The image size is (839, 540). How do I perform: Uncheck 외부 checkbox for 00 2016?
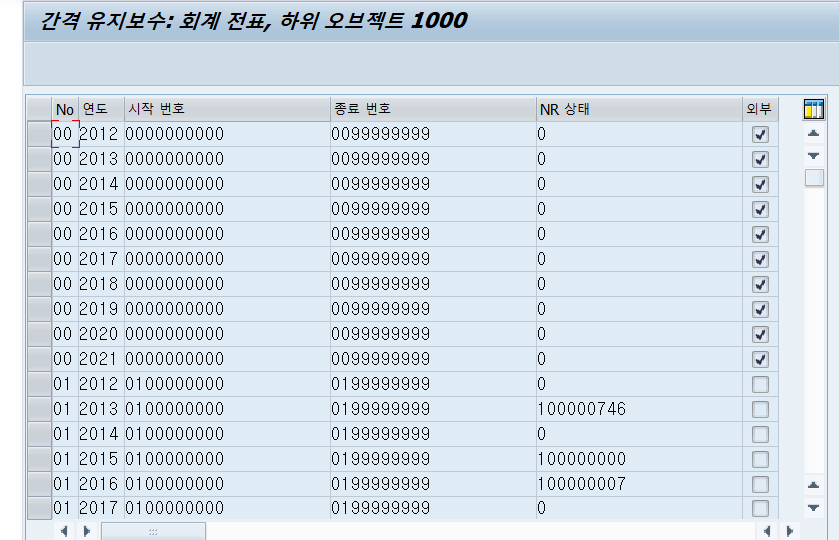click(x=760, y=234)
